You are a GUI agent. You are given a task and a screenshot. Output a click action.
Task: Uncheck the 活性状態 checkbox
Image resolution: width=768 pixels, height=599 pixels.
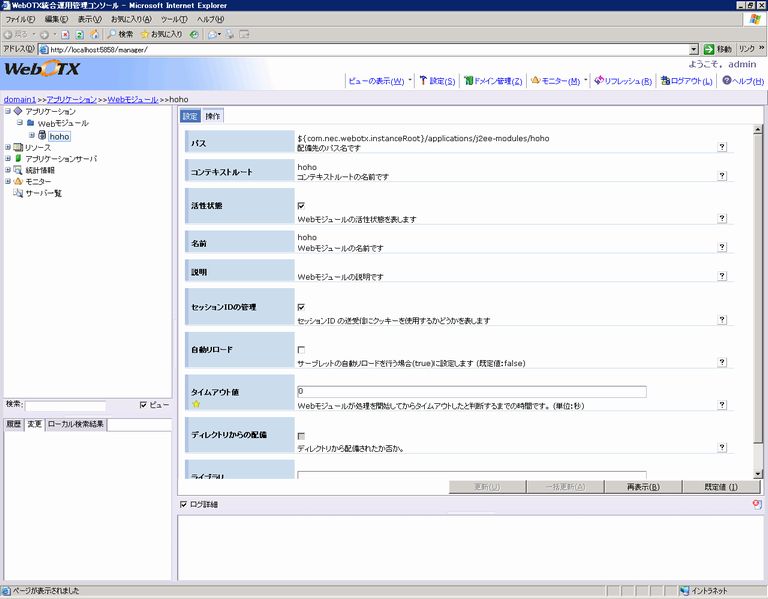(301, 205)
